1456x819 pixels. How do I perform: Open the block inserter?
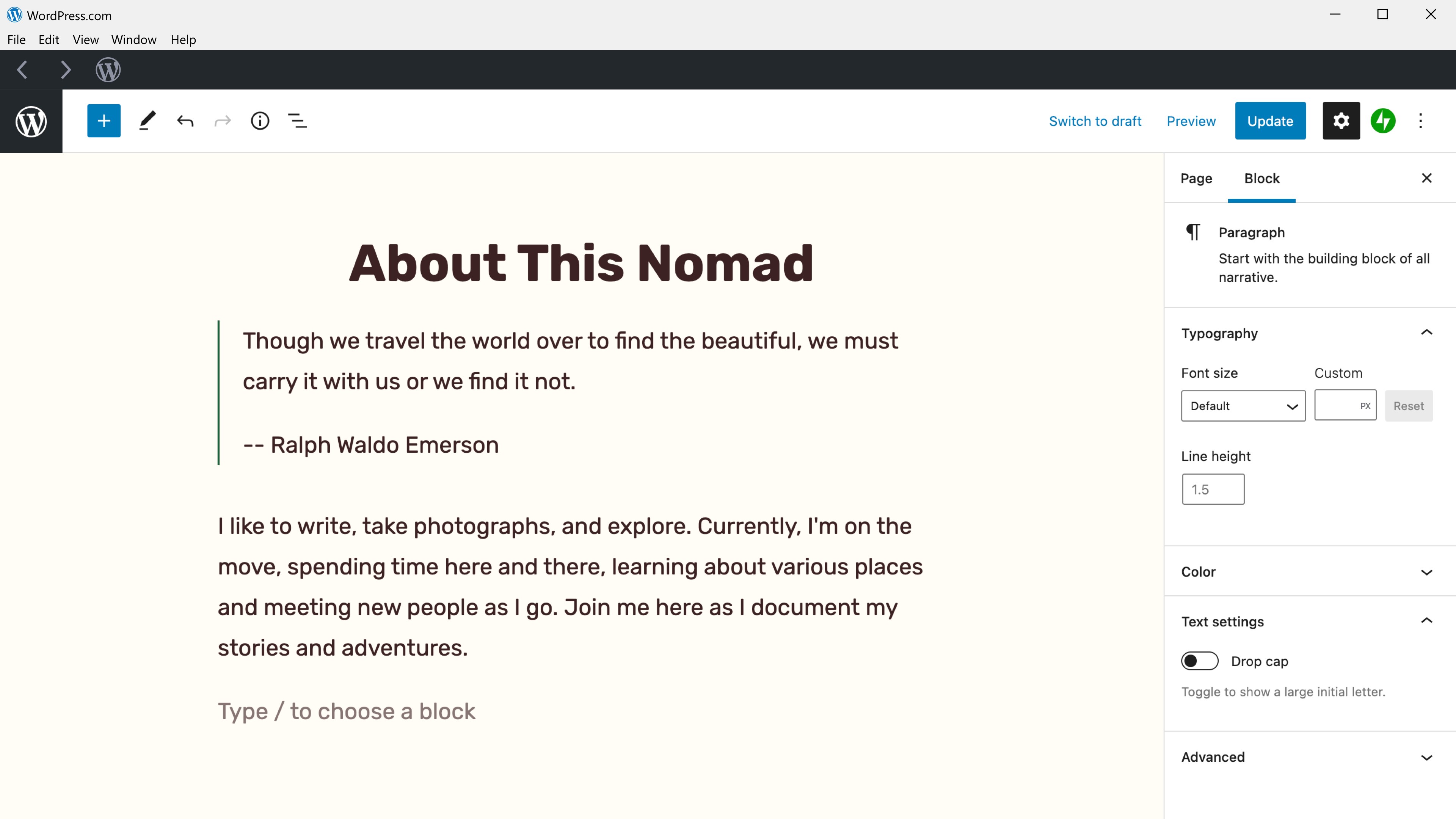click(x=104, y=121)
